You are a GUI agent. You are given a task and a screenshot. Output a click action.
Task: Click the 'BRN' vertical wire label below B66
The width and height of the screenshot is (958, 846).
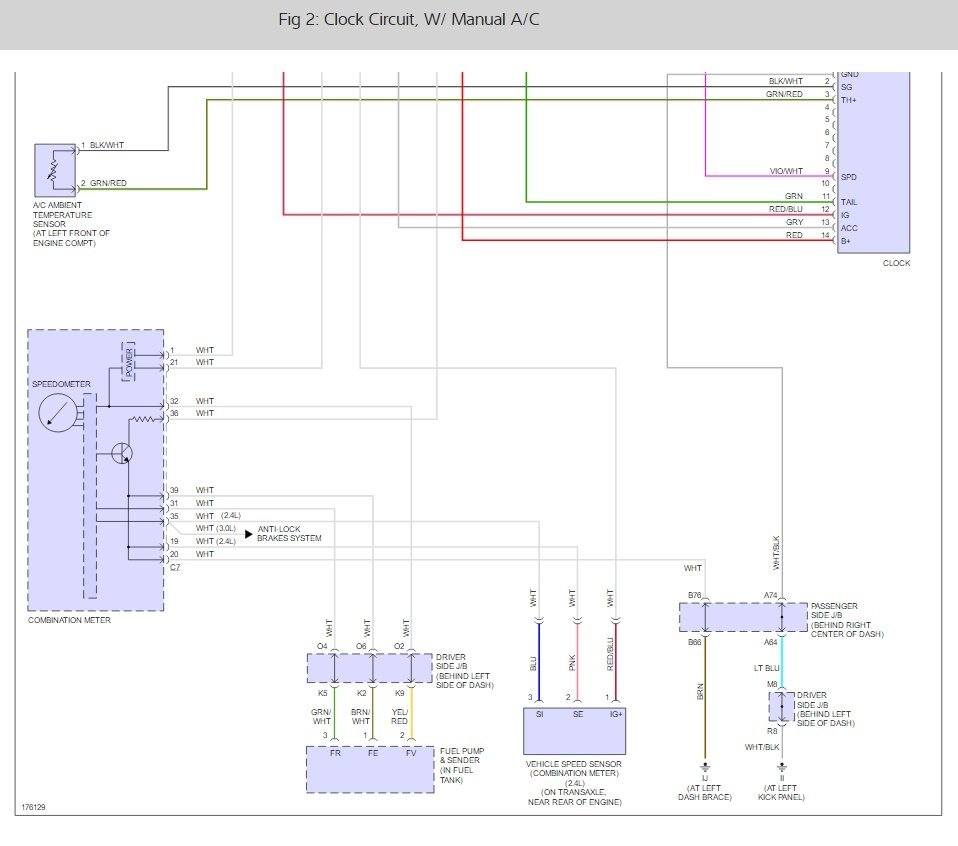click(700, 691)
